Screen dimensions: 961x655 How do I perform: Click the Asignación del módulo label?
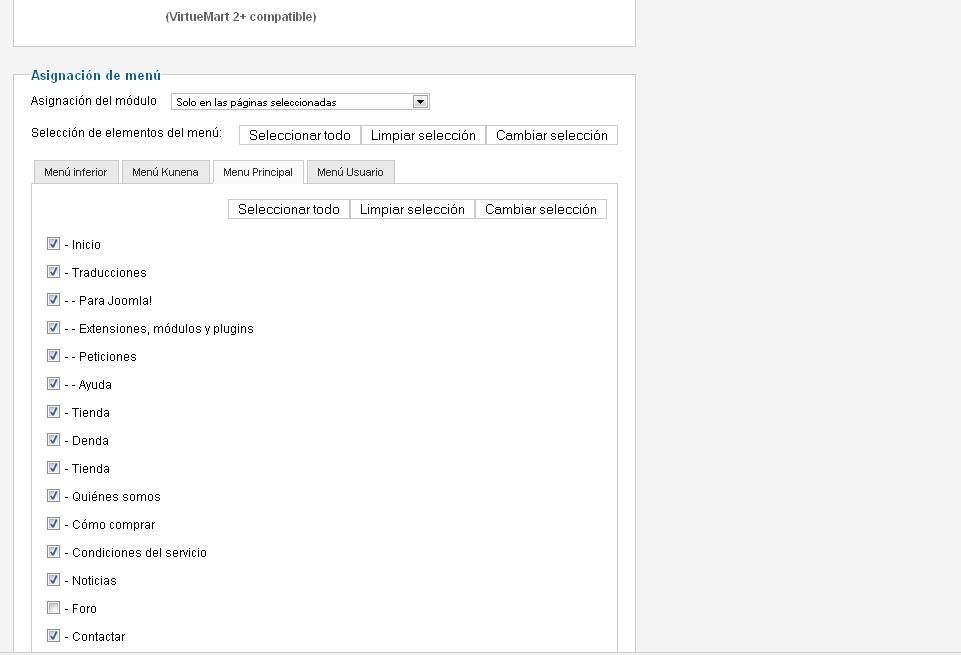[94, 101]
